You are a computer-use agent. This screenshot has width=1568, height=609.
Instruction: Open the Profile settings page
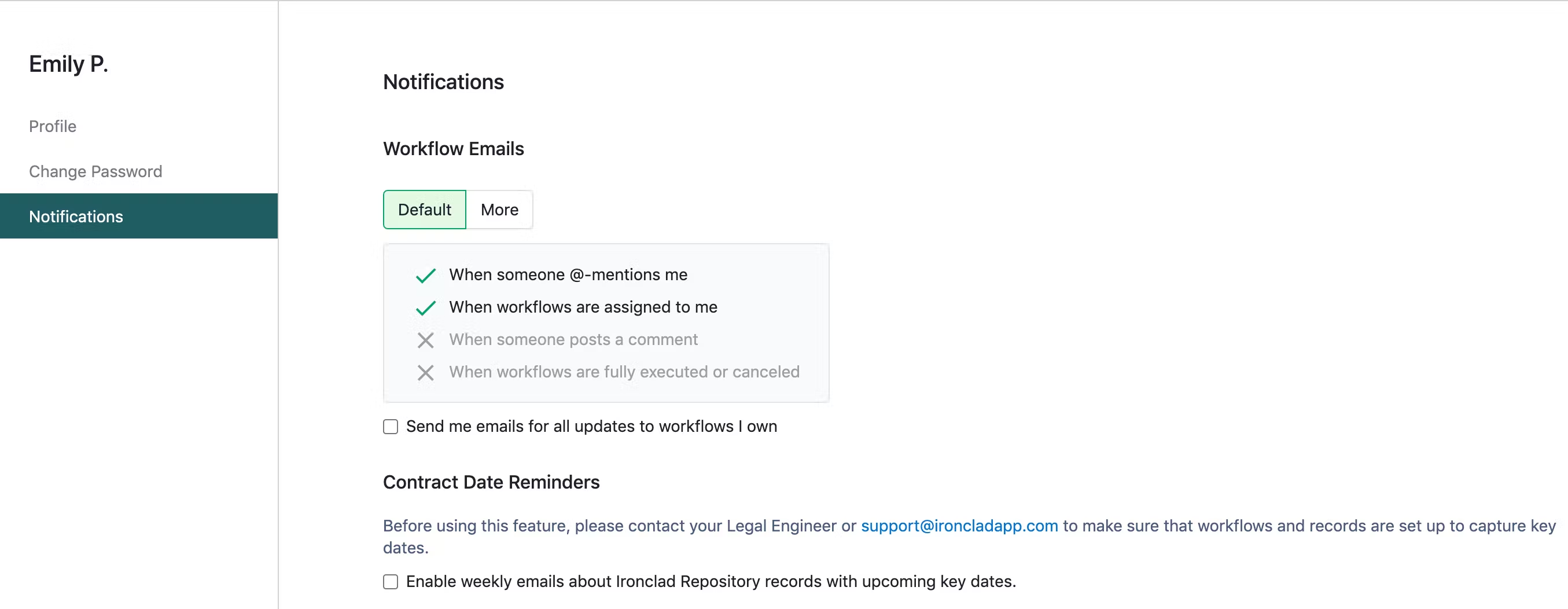[53, 126]
